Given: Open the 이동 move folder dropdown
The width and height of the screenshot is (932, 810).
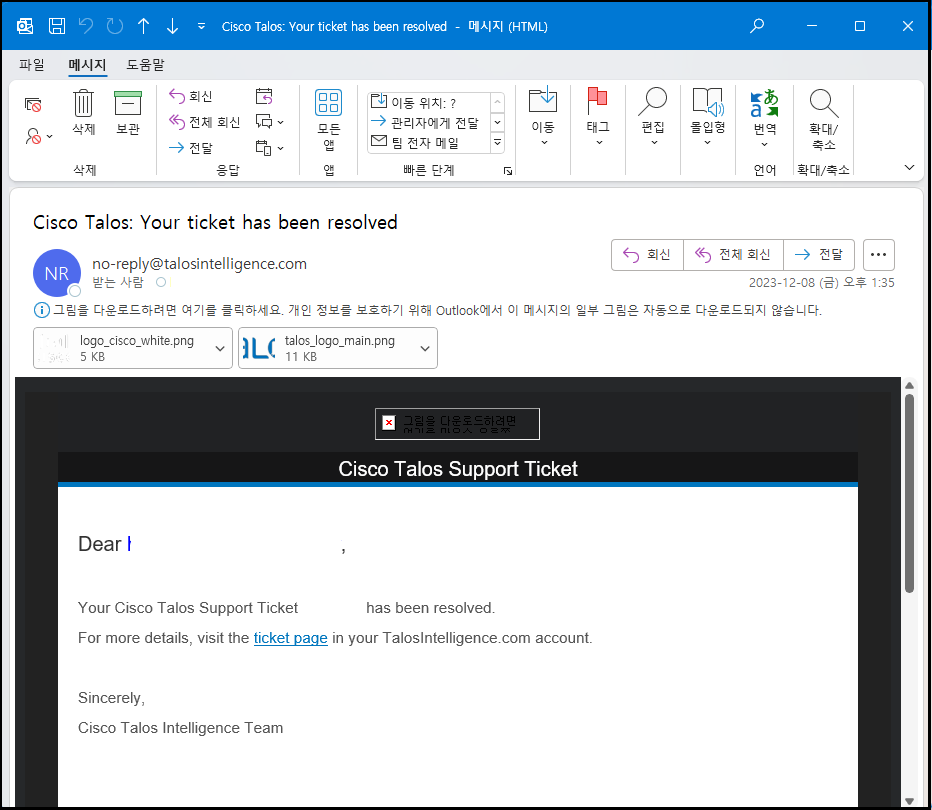Looking at the screenshot, I should coord(543,116).
